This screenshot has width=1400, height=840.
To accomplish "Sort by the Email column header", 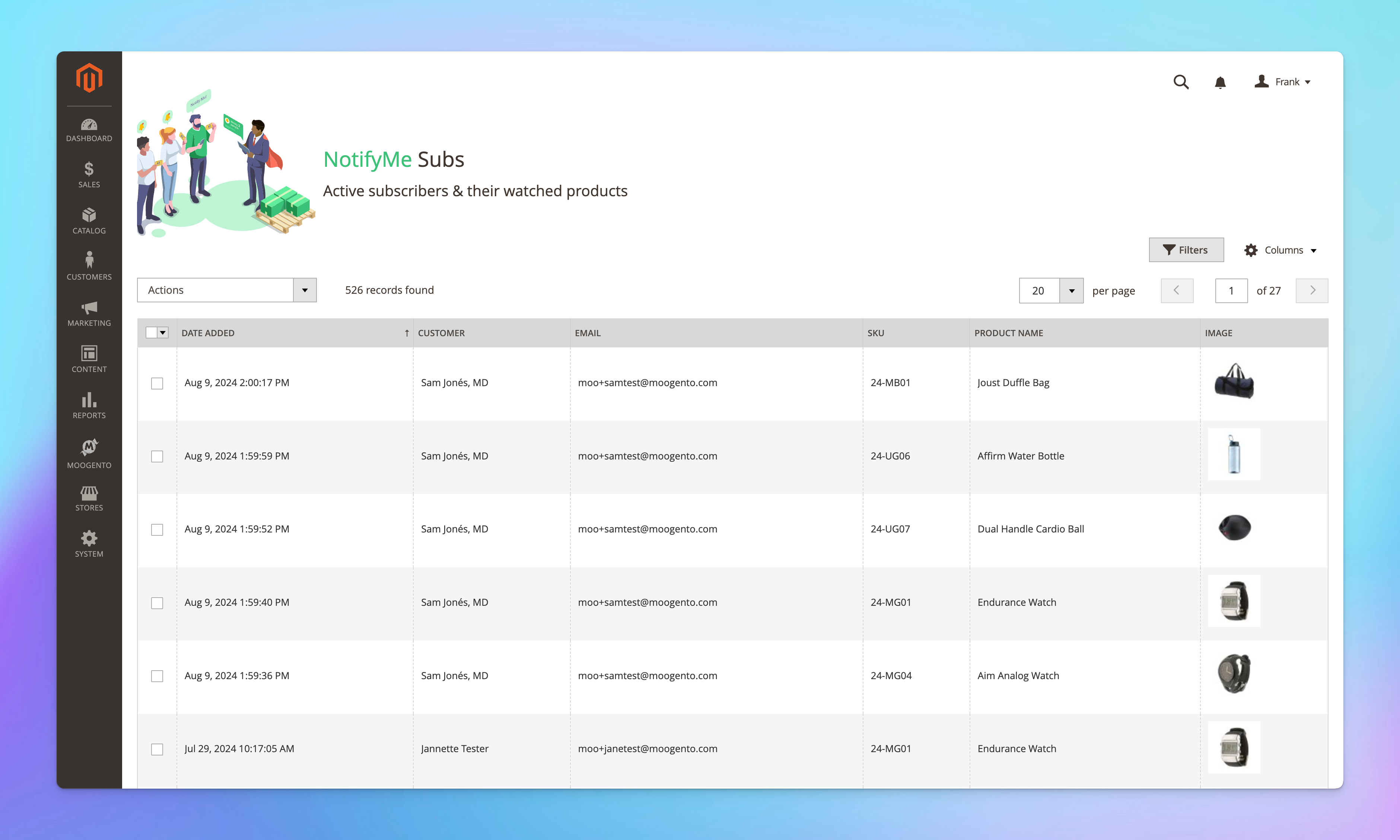I will pos(716,333).
